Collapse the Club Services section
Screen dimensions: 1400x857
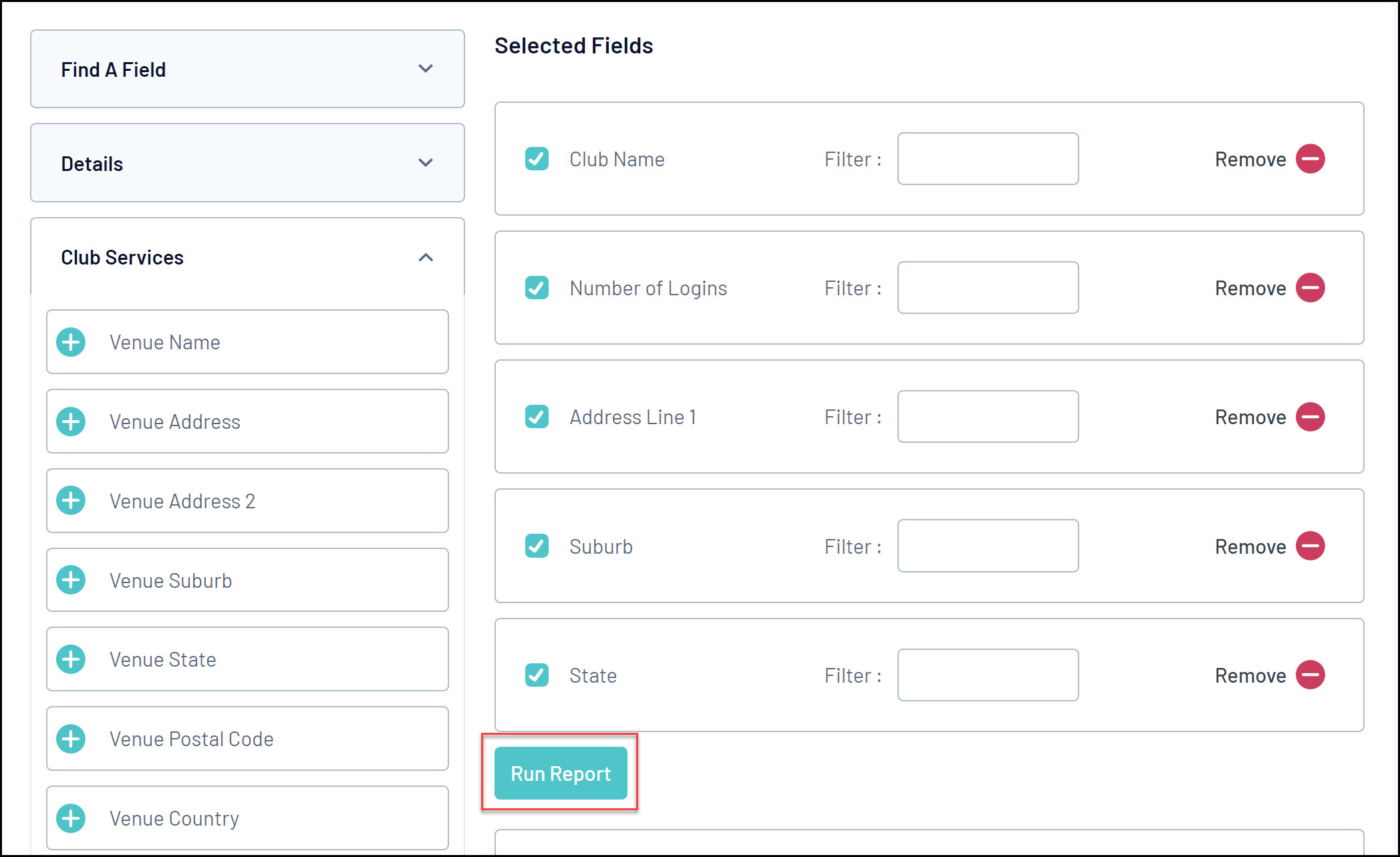[x=425, y=257]
